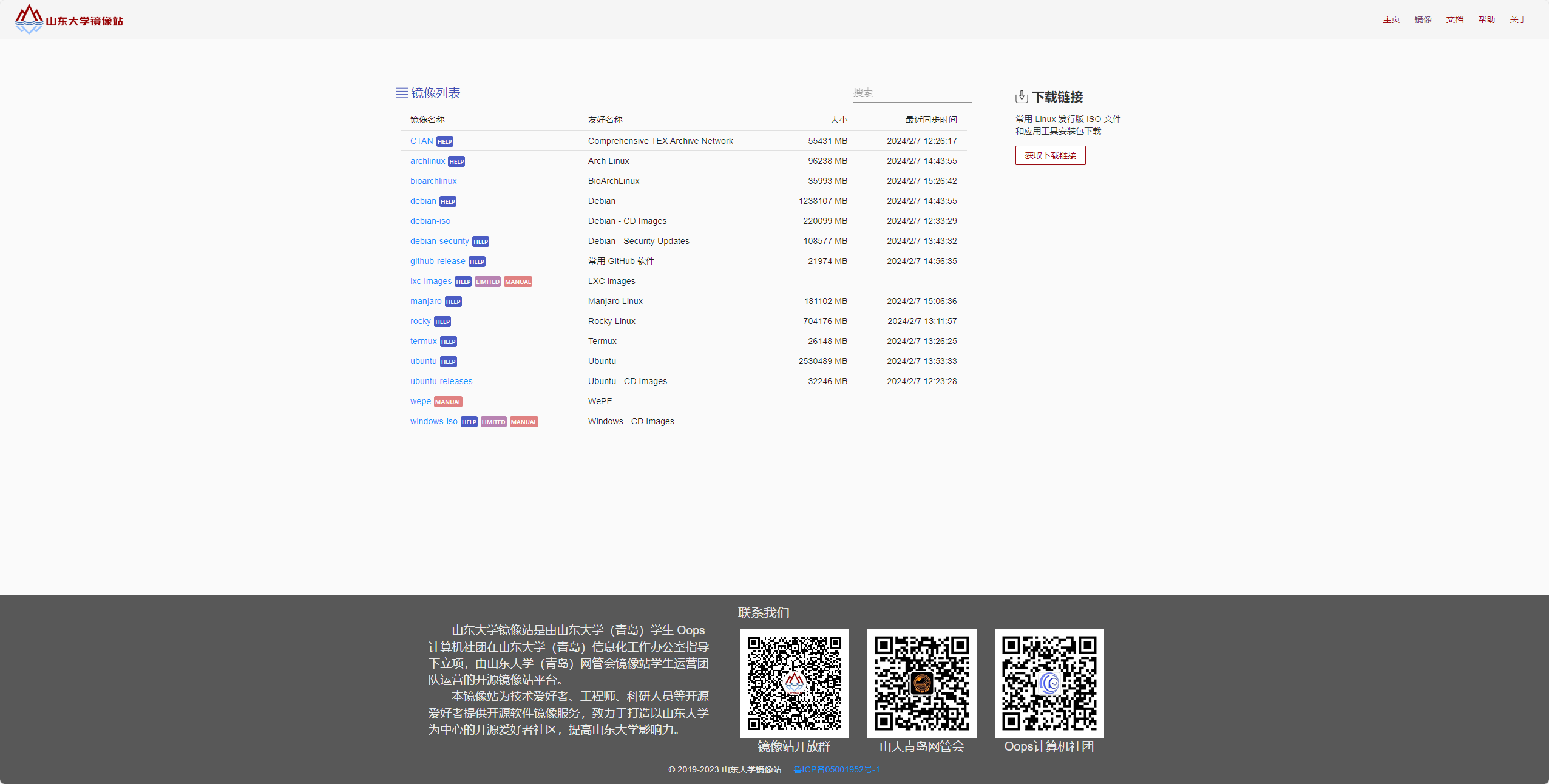1549x784 pixels.
Task: Click the download links section icon
Action: click(1022, 97)
